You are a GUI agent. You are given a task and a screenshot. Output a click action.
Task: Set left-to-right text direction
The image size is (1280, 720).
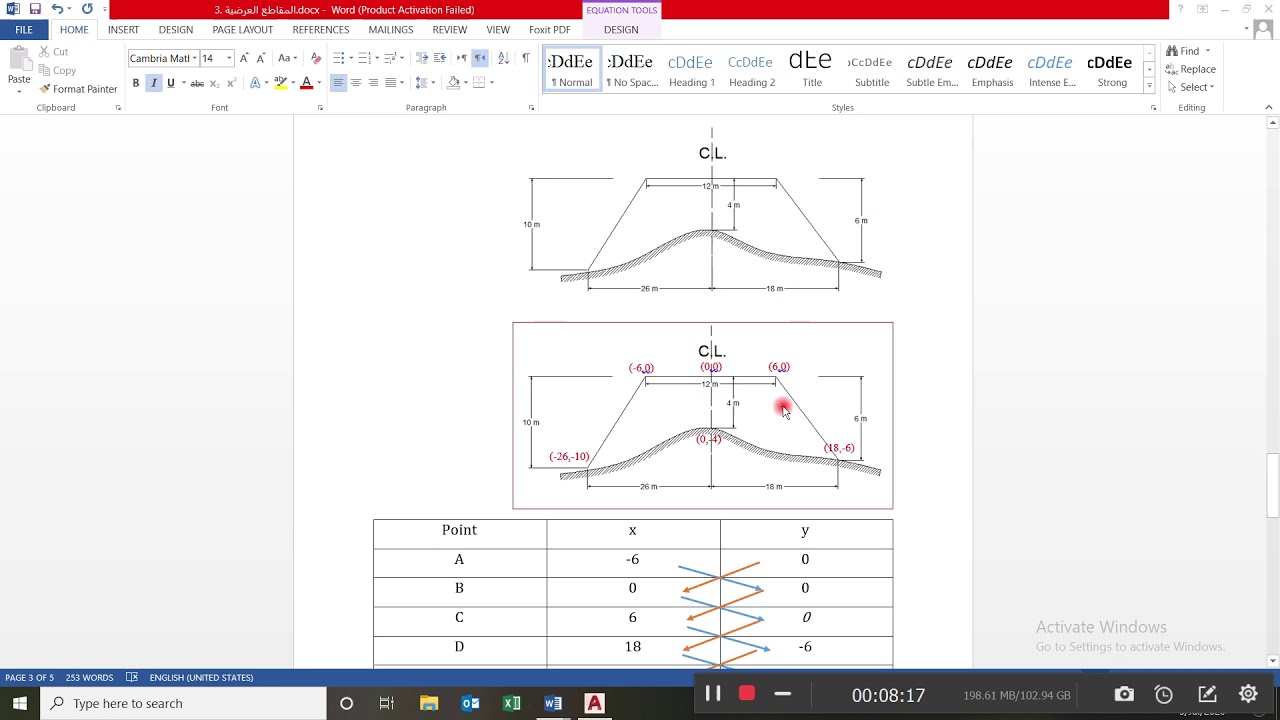462,58
